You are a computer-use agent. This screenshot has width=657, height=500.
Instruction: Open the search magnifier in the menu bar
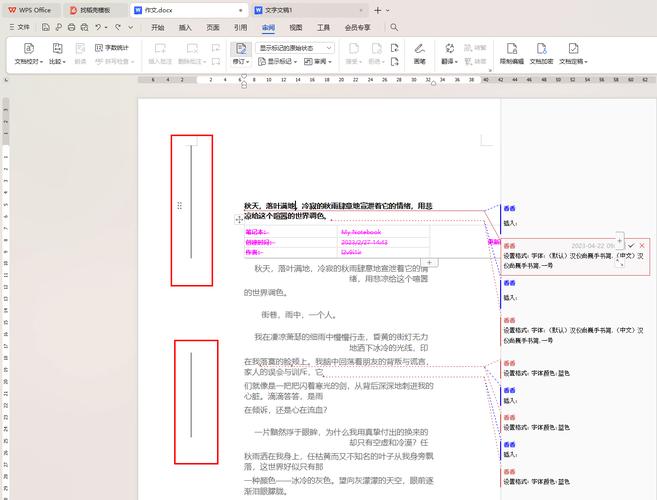394,27
